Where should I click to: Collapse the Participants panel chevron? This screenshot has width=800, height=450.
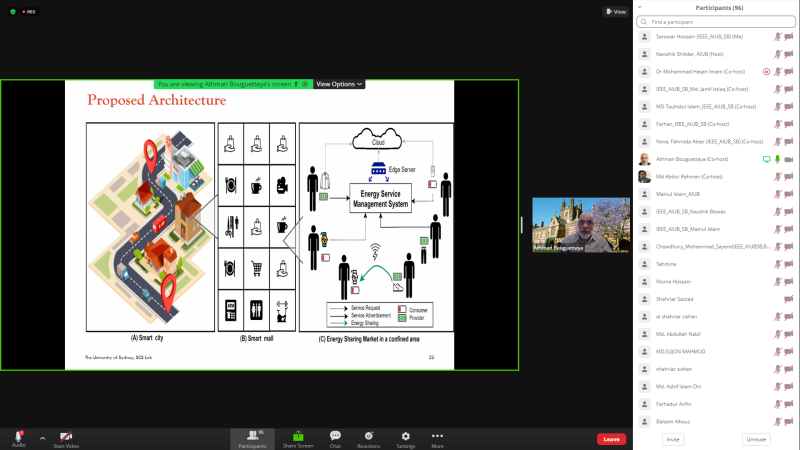[640, 7]
